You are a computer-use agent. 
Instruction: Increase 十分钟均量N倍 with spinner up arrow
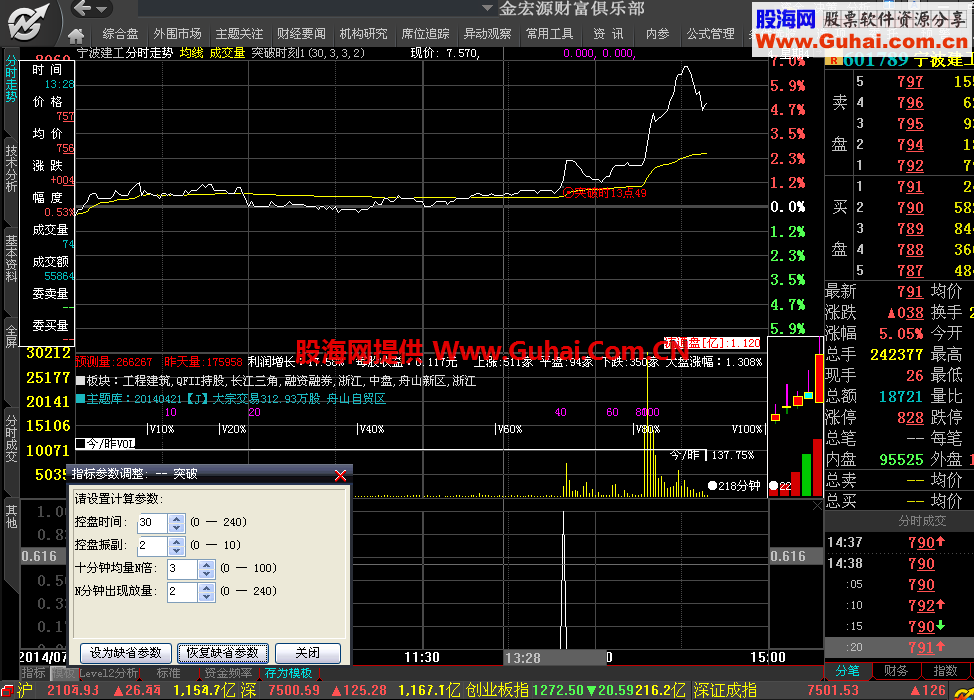click(207, 564)
